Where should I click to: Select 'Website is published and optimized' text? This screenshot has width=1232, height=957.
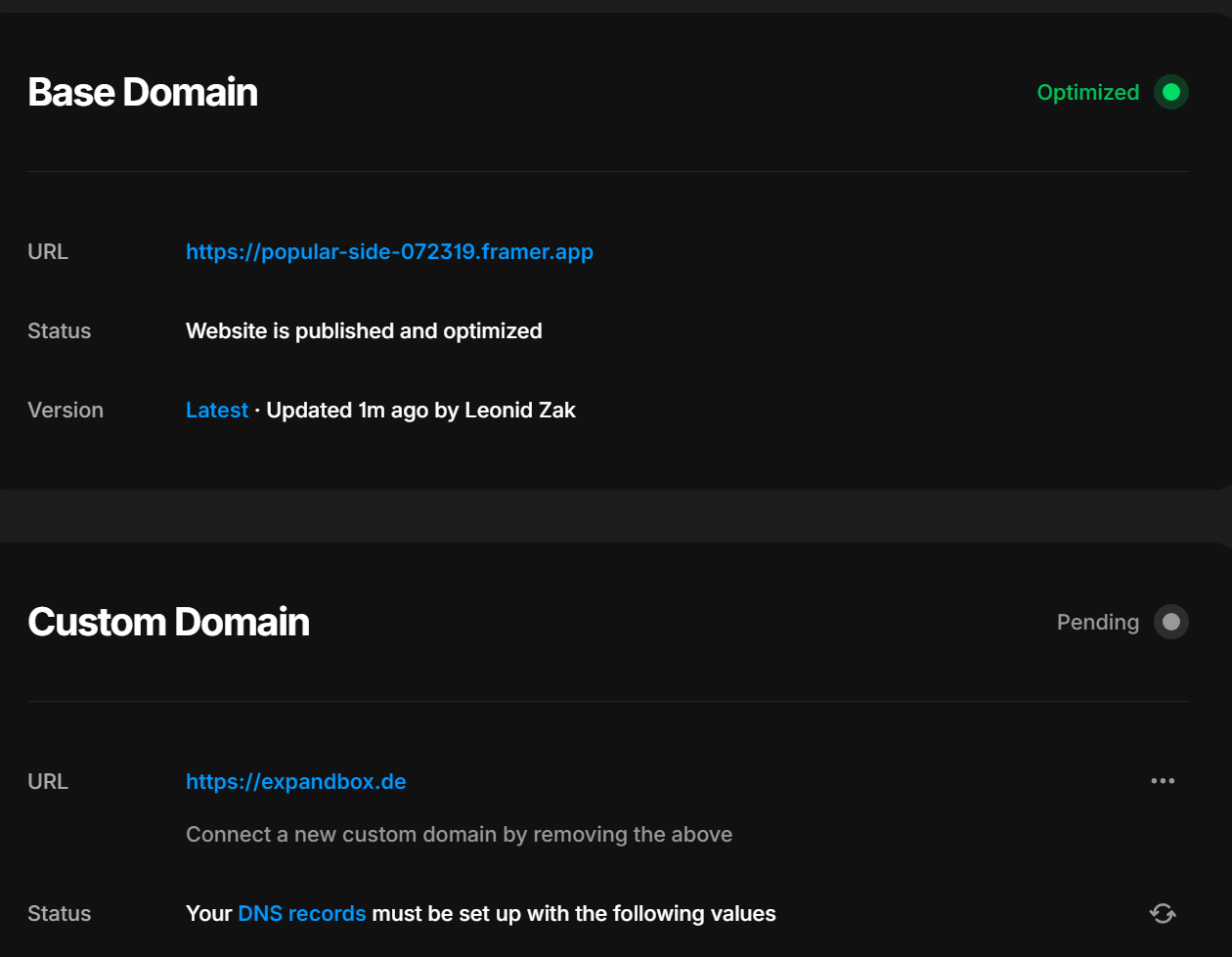tap(364, 331)
